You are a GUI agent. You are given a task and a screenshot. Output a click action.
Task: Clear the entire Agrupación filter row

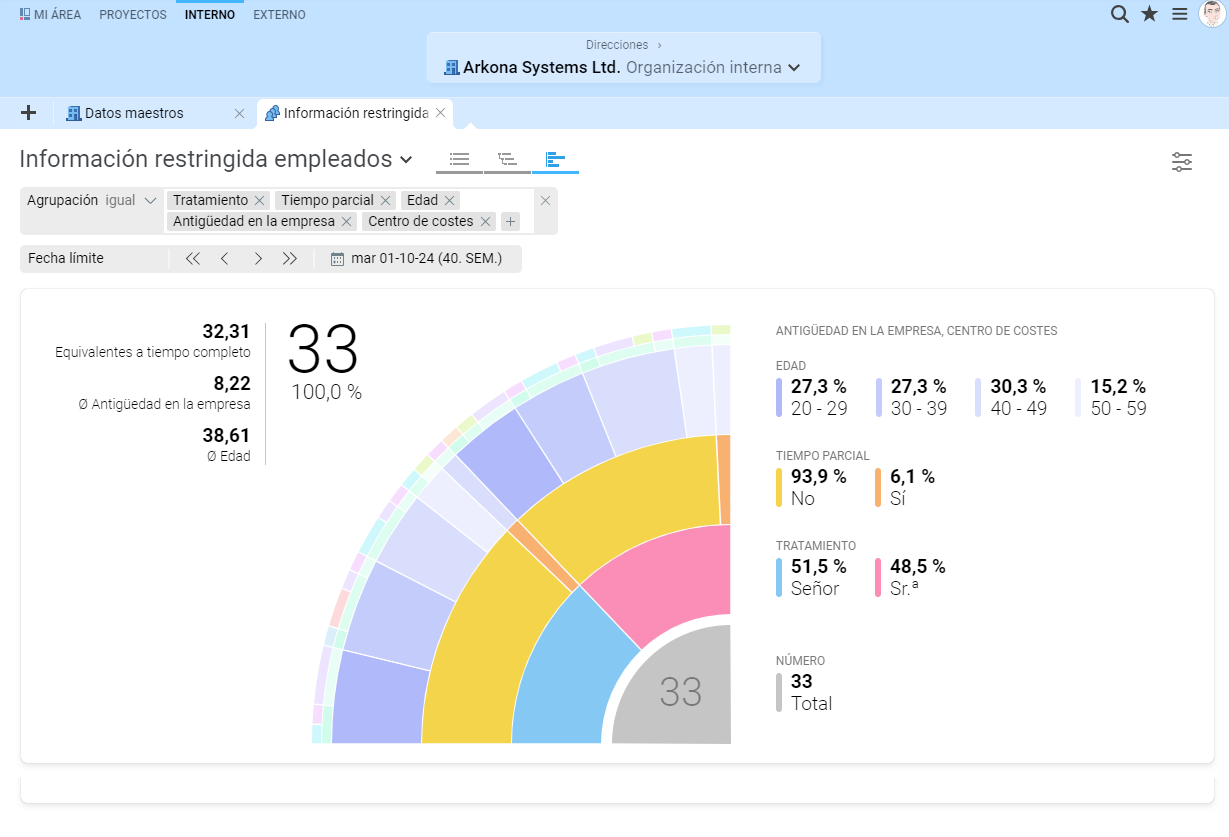545,201
